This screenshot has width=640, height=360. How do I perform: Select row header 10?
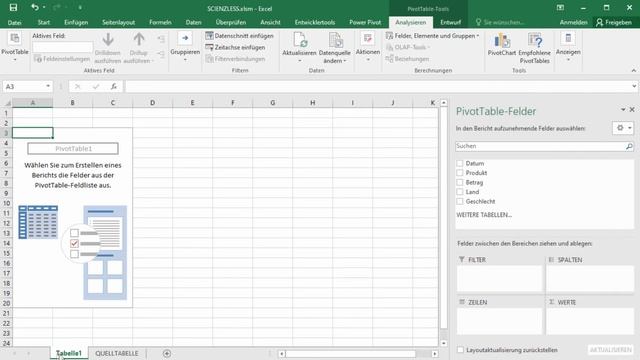6,203
